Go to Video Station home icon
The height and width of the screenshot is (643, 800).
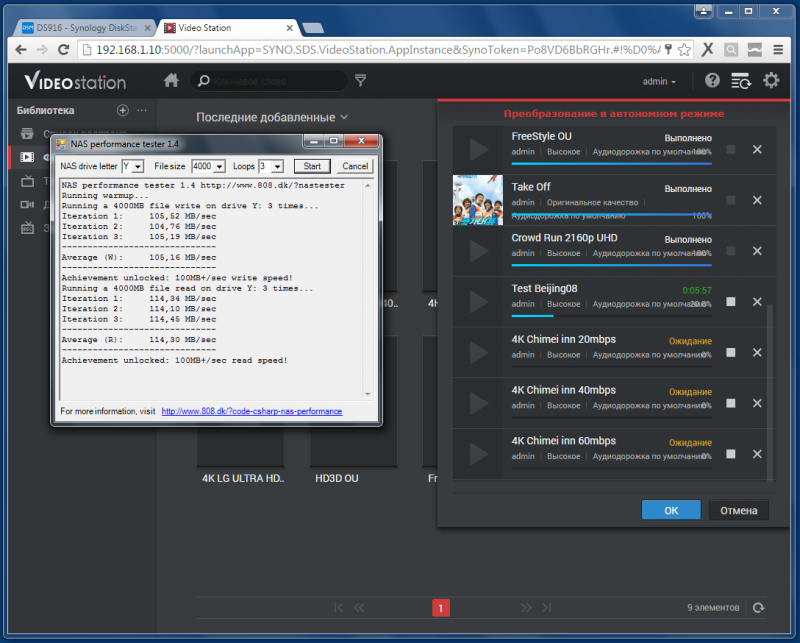pos(171,81)
